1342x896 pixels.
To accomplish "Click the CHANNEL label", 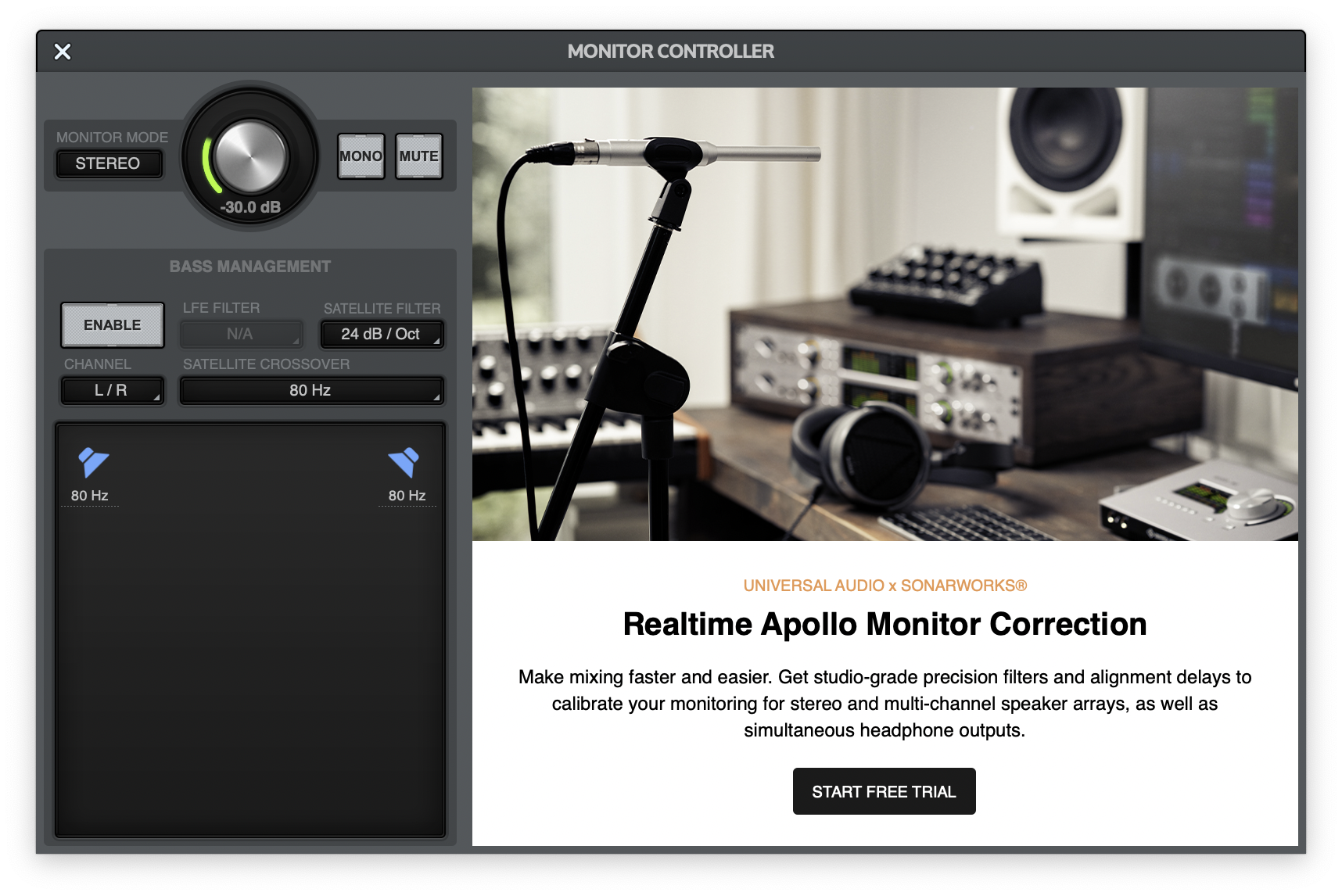I will tap(98, 364).
